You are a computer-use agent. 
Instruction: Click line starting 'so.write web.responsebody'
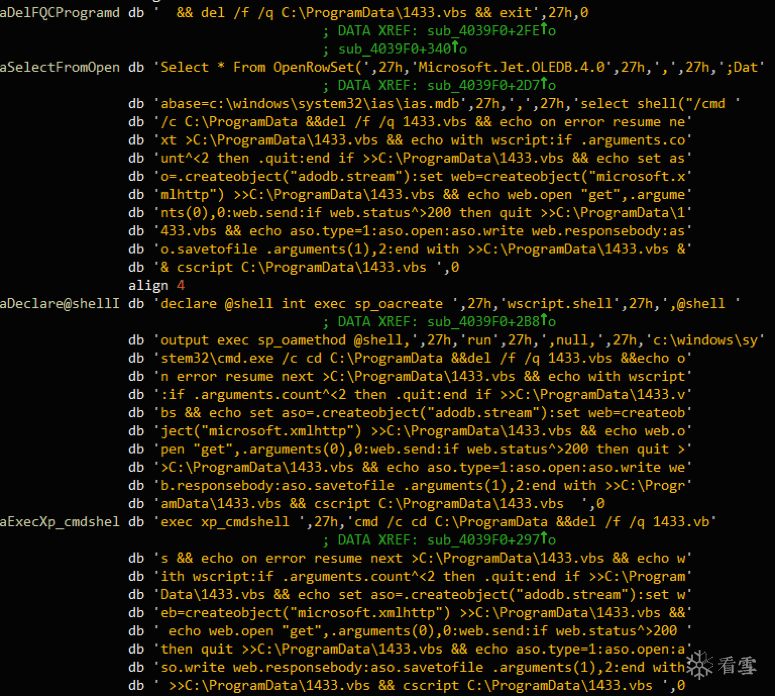pos(410,667)
